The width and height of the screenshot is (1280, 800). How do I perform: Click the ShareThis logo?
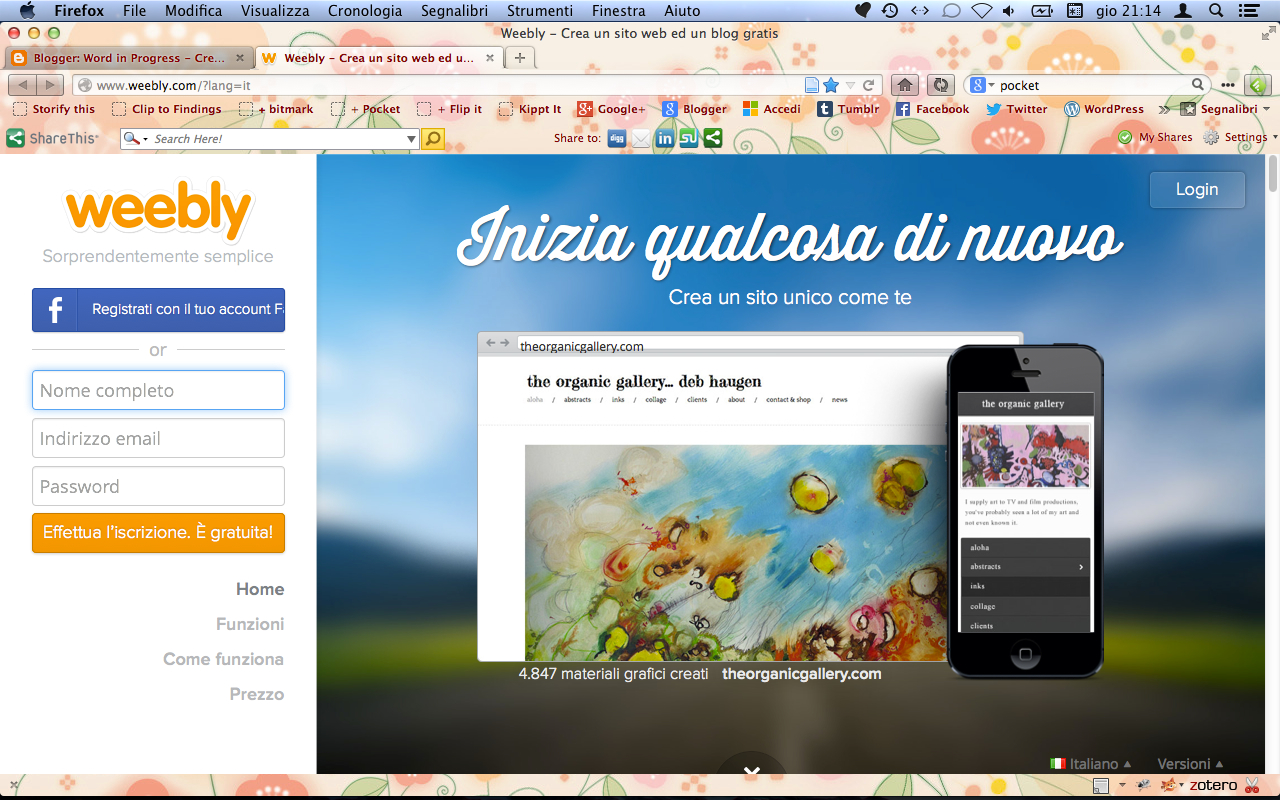[53, 138]
